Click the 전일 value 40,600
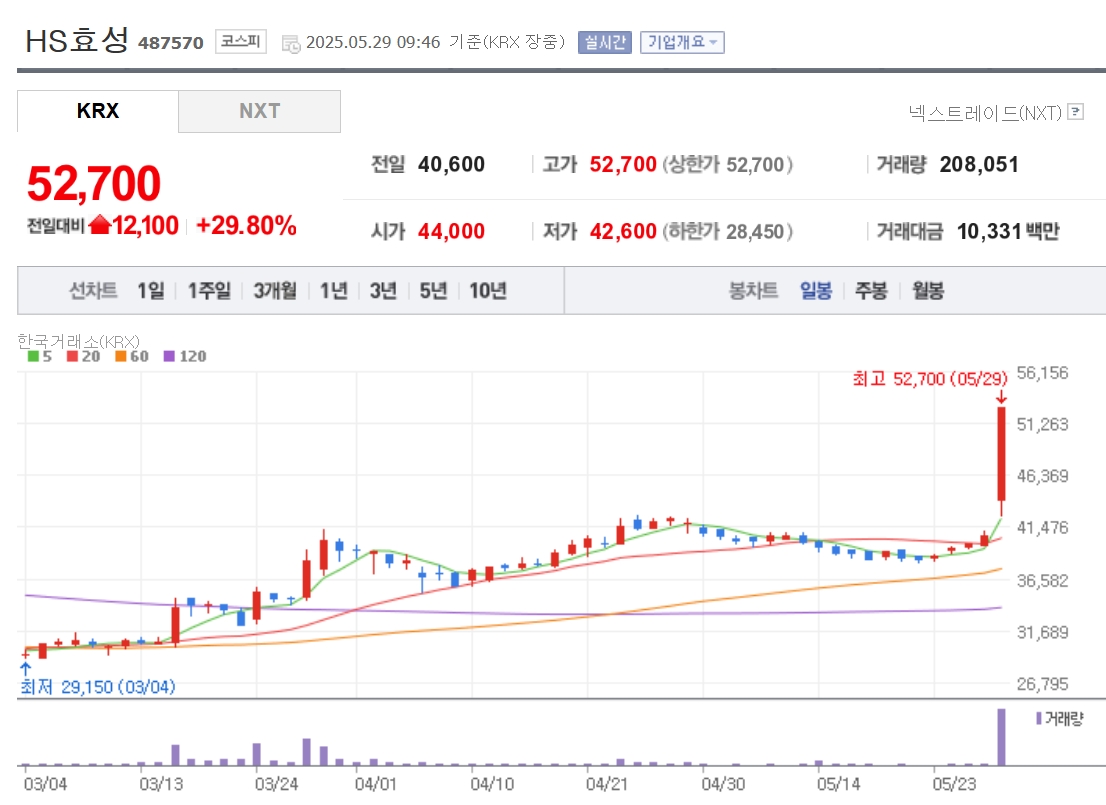 coord(451,164)
